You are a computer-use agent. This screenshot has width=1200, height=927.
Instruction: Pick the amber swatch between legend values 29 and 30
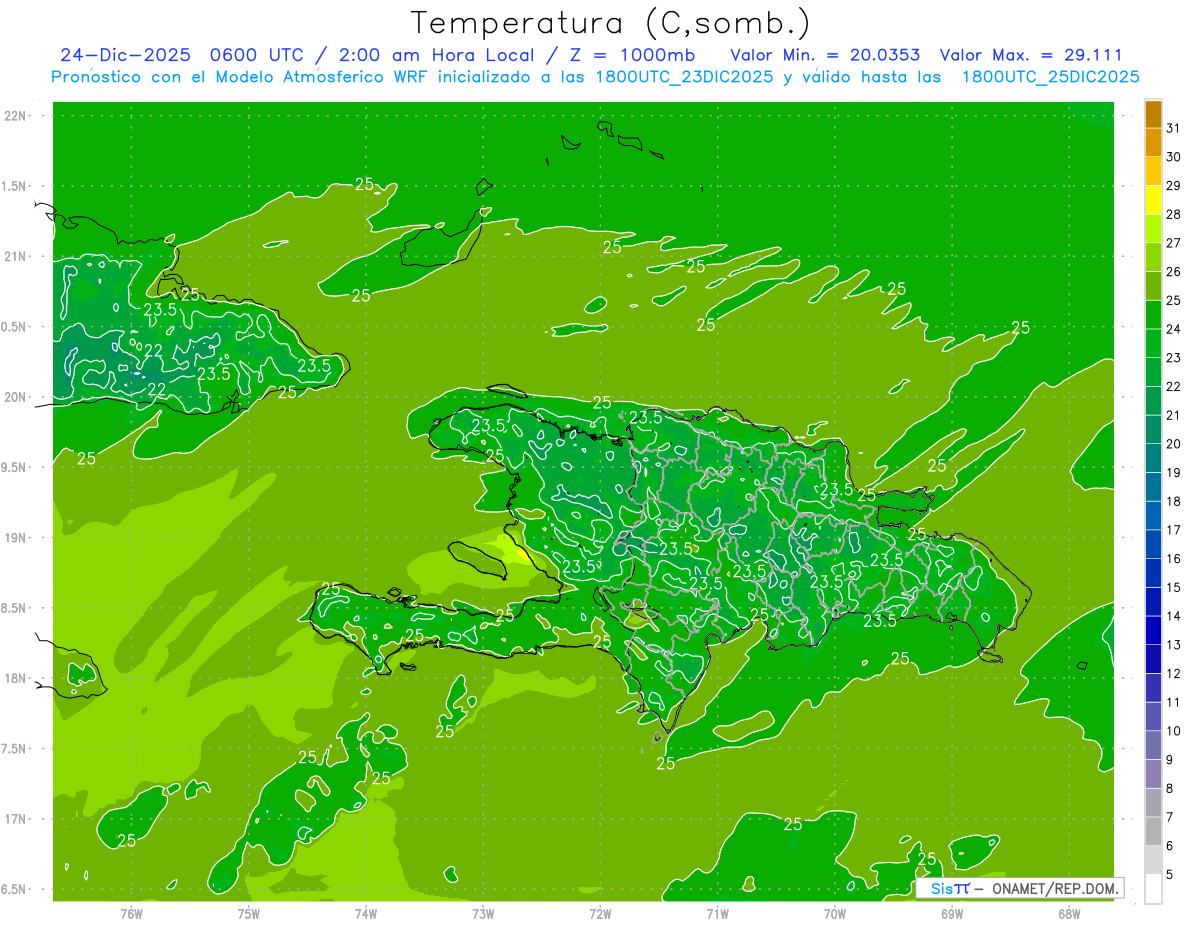click(x=1153, y=171)
